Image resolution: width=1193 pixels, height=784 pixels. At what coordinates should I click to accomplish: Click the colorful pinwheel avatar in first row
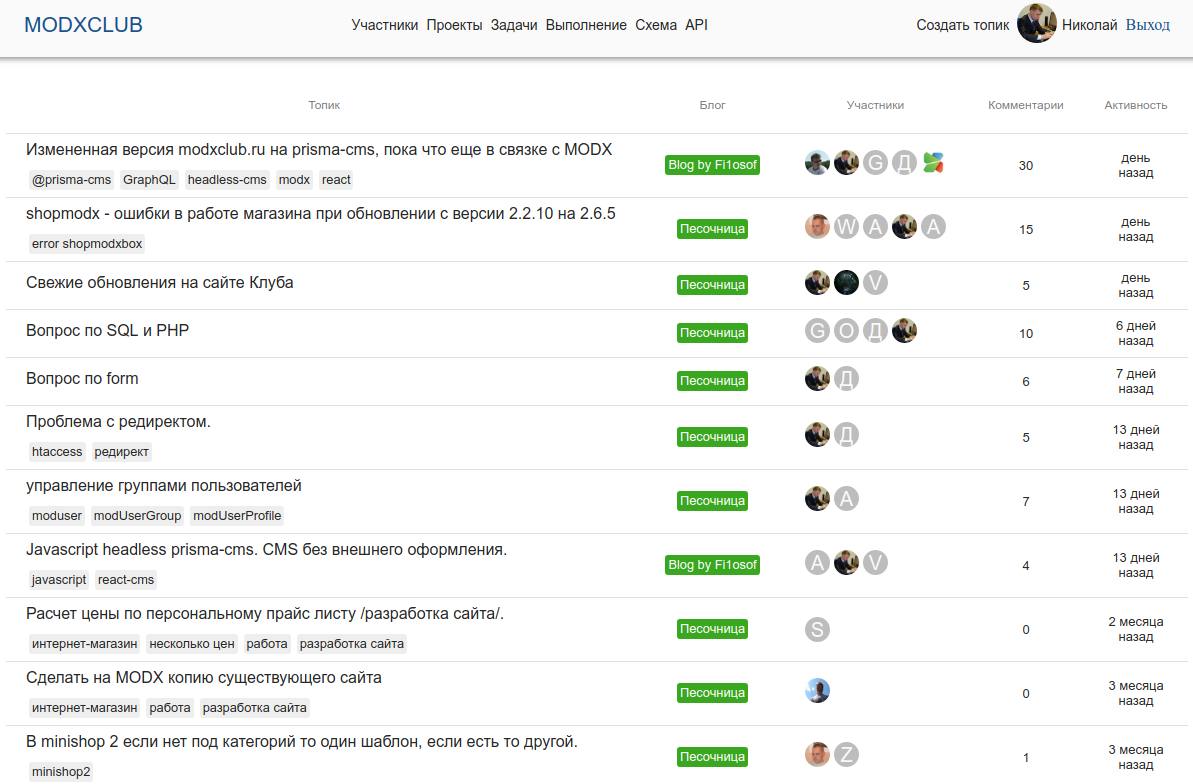point(933,163)
